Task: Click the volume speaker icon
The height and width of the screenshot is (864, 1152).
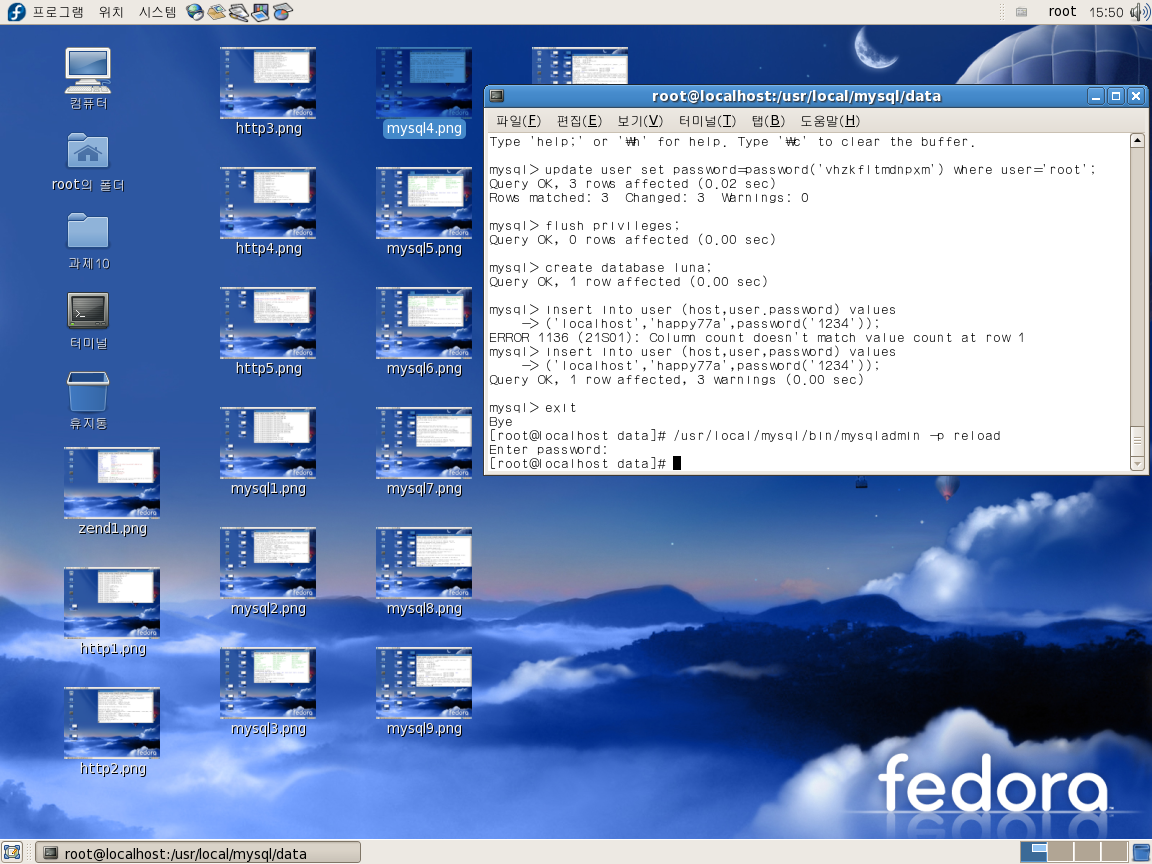Action: click(1139, 12)
